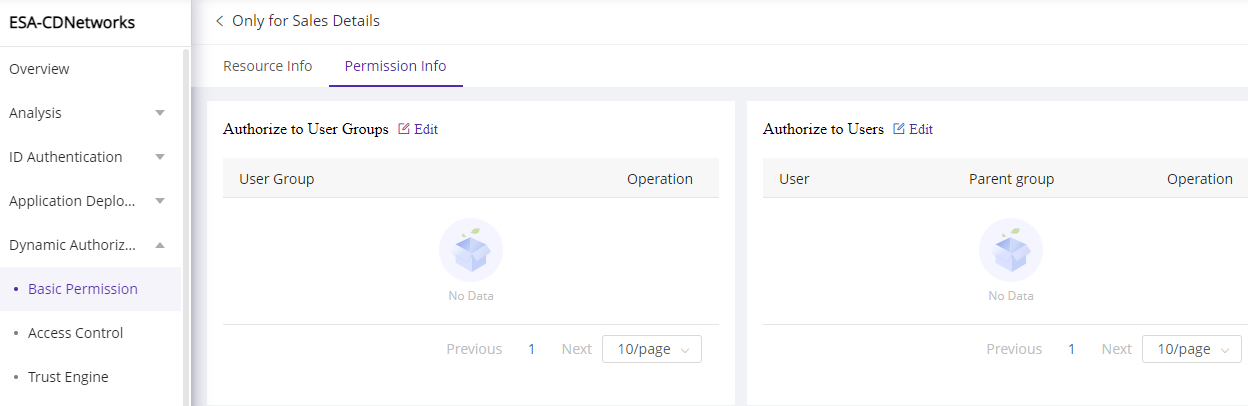The image size is (1248, 406).
Task: Click Edit for Authorize to User Groups
Action: click(426, 129)
